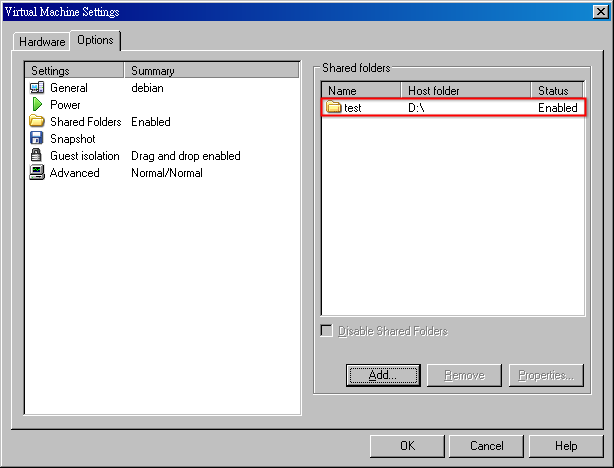The image size is (614, 468).
Task: Click the Summary column header
Action: (211, 71)
